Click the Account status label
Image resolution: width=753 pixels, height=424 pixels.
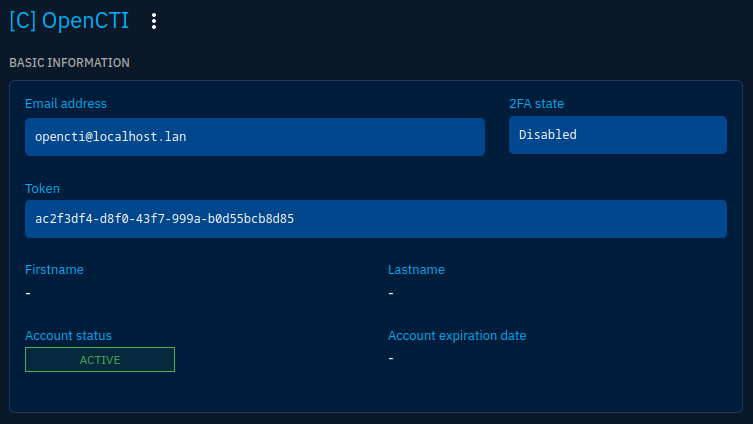coord(68,336)
